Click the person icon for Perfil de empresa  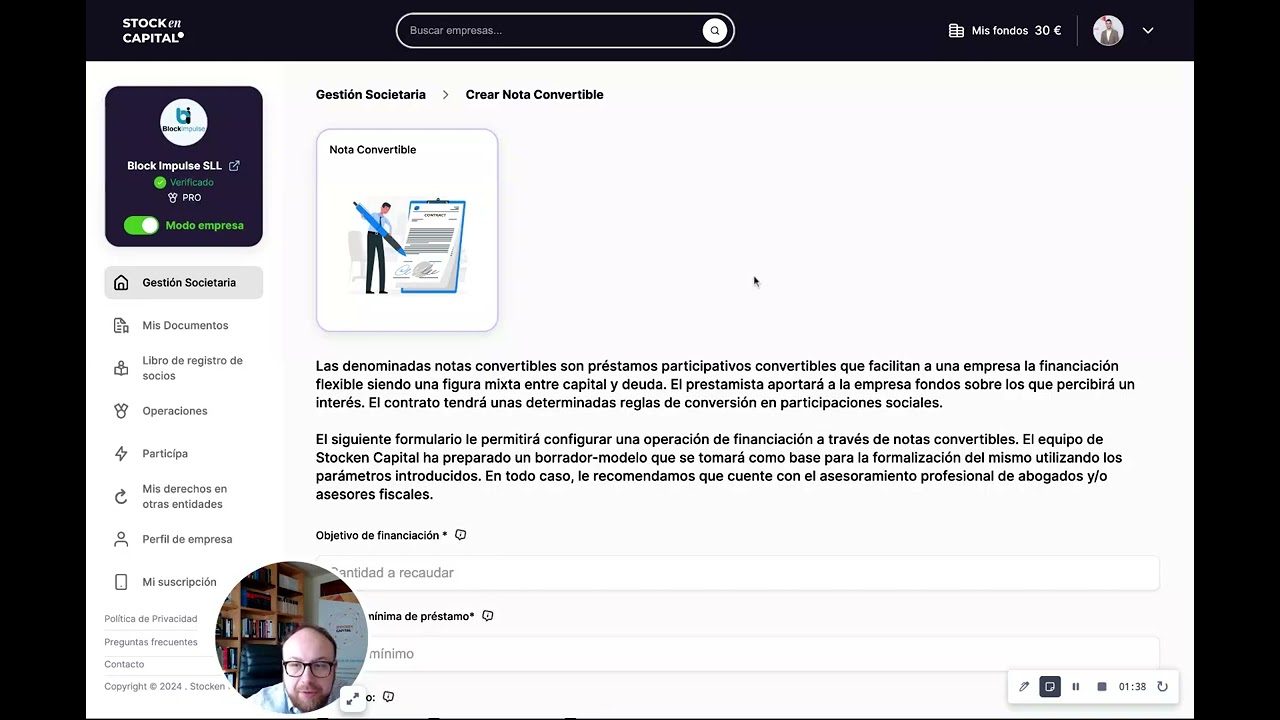coord(121,539)
